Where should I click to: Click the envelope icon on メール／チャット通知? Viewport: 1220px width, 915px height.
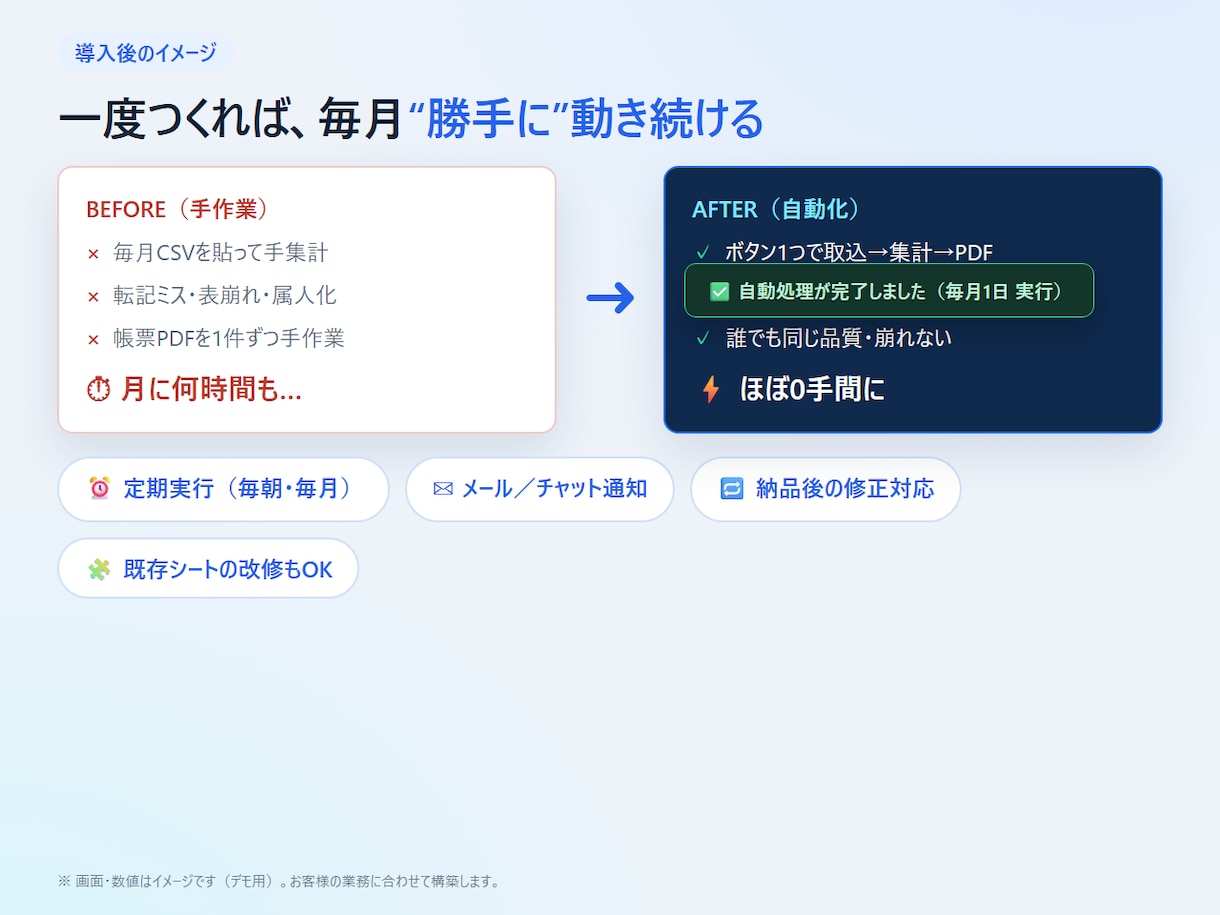(443, 489)
